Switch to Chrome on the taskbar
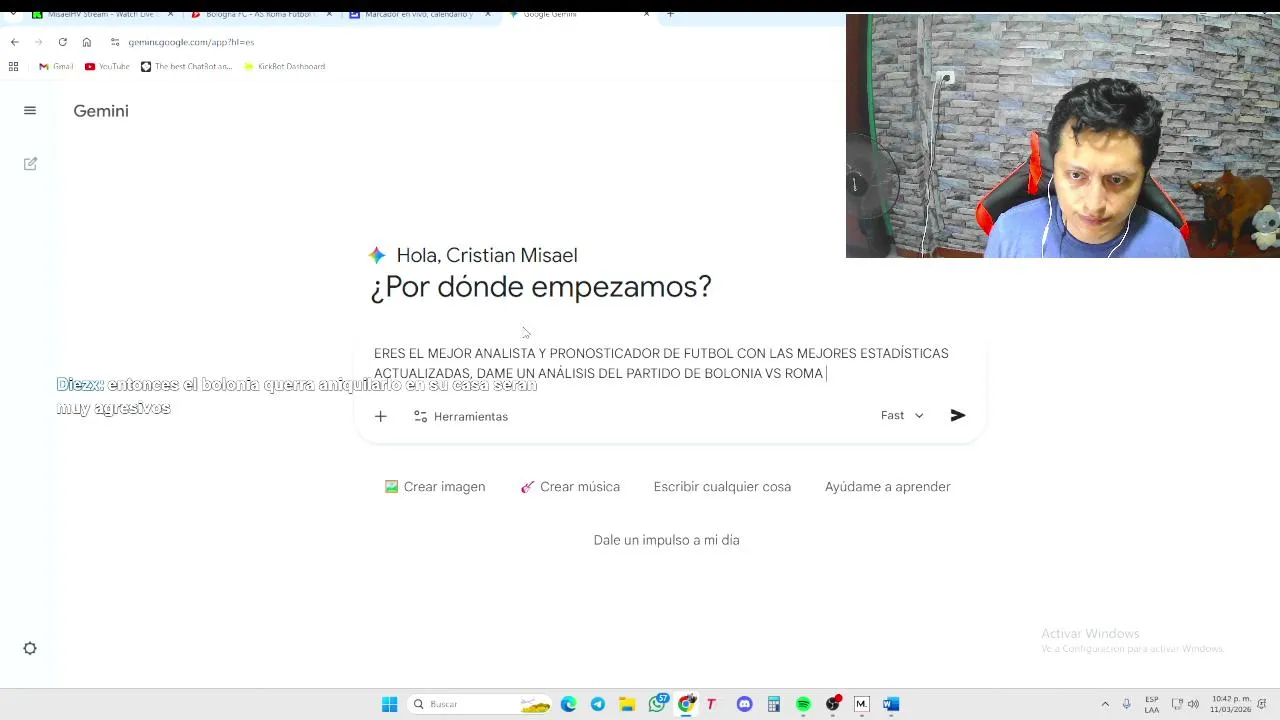Viewport: 1280px width, 720px height. tap(686, 704)
